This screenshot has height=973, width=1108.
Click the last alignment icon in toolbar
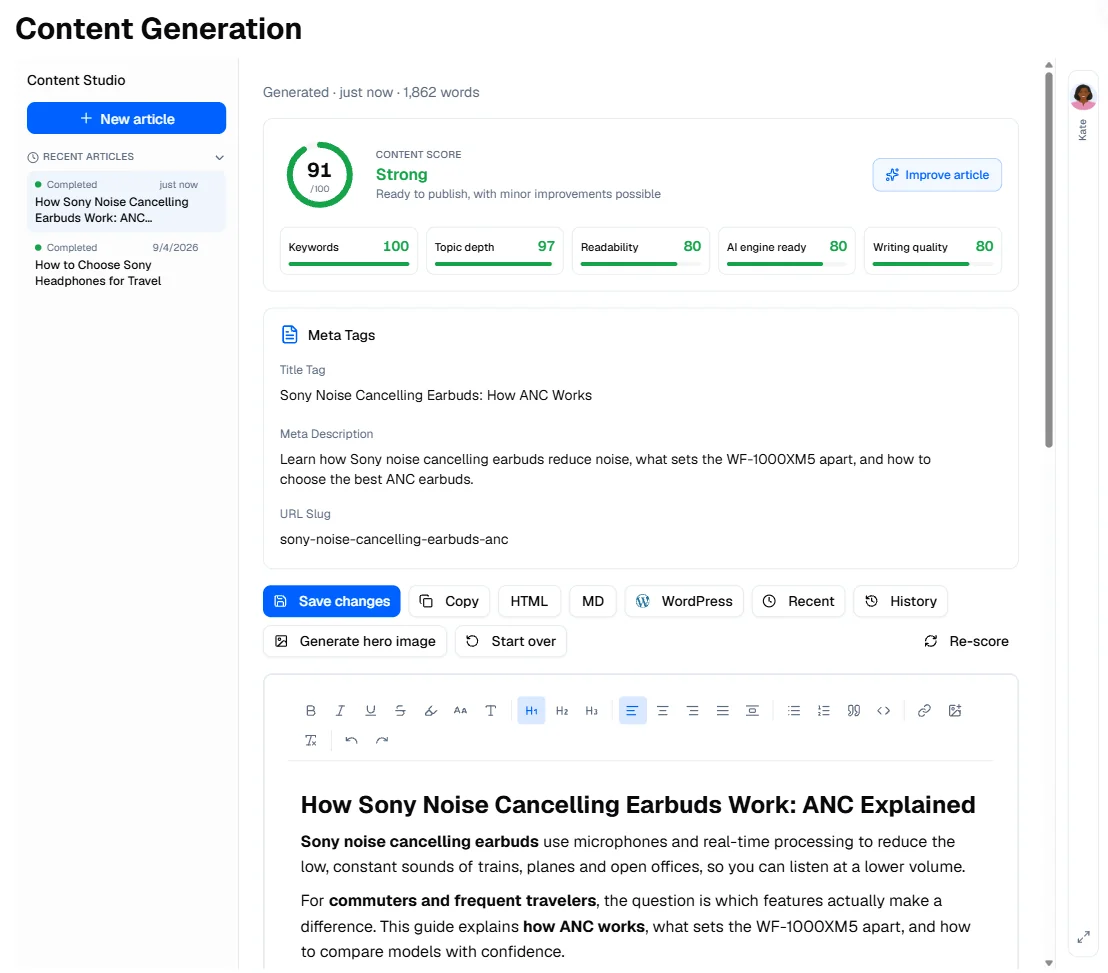coord(753,710)
